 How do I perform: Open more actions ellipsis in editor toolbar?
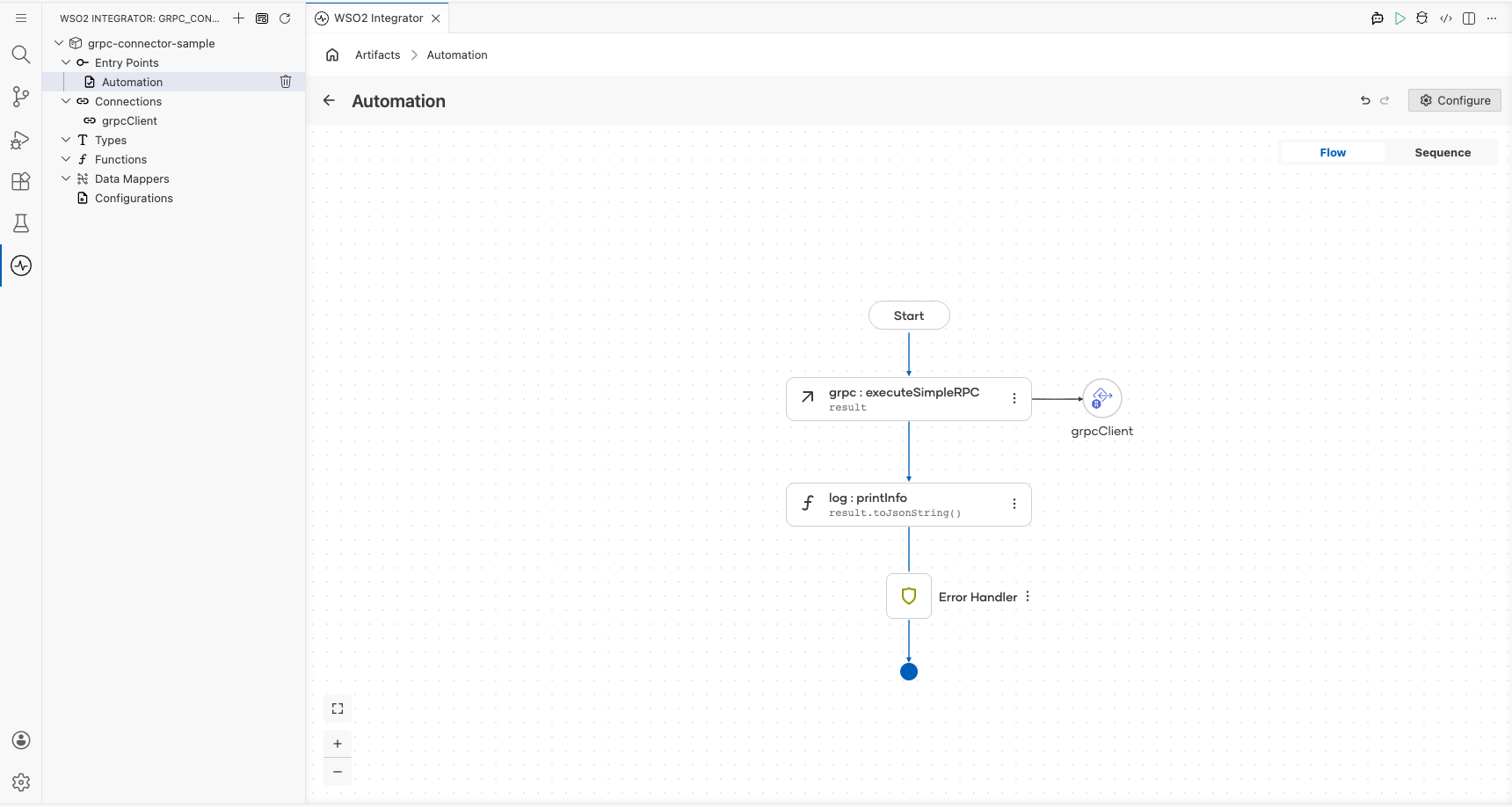(1492, 18)
